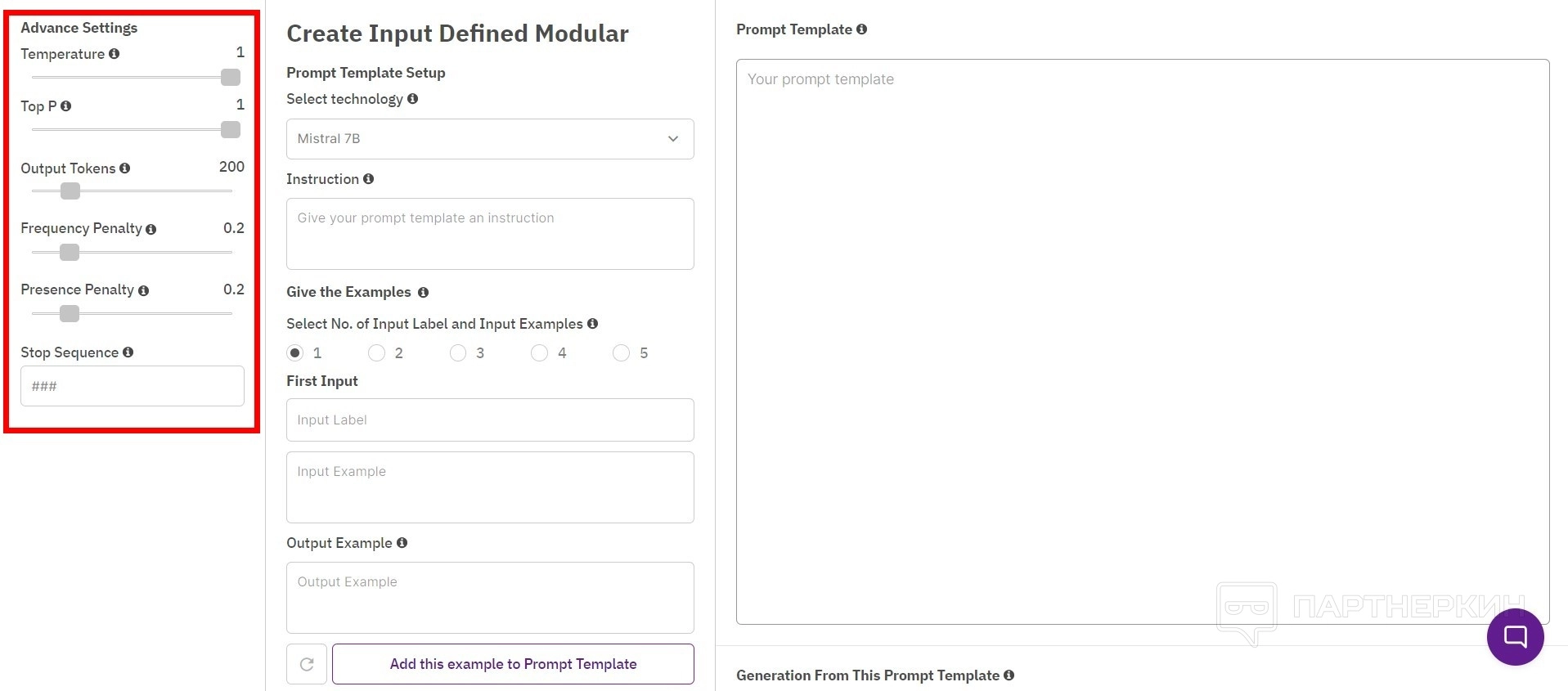Image resolution: width=1568 pixels, height=691 pixels.
Task: Select 2 input examples radio button
Action: tap(377, 353)
